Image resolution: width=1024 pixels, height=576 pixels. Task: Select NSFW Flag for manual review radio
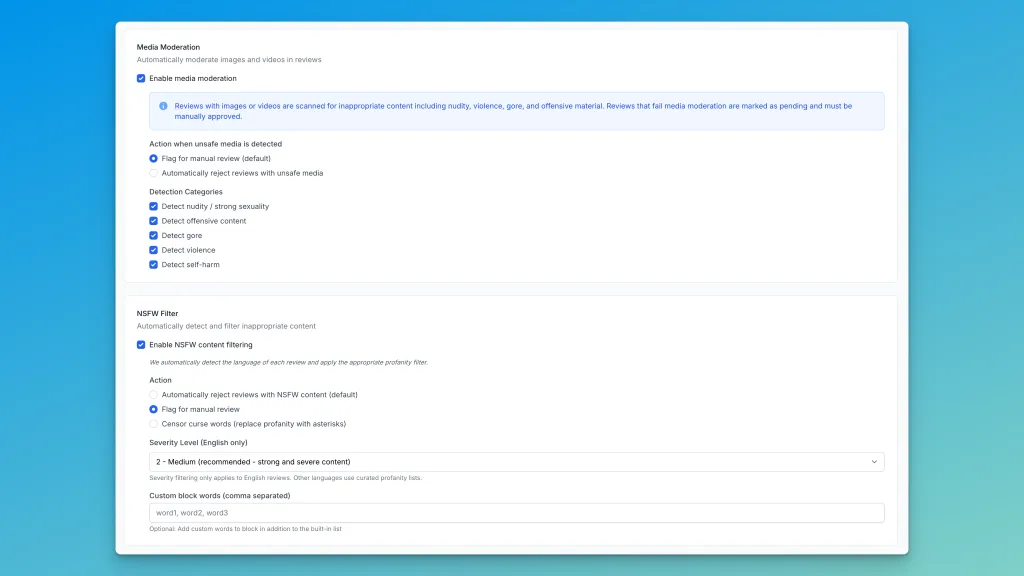point(153,409)
